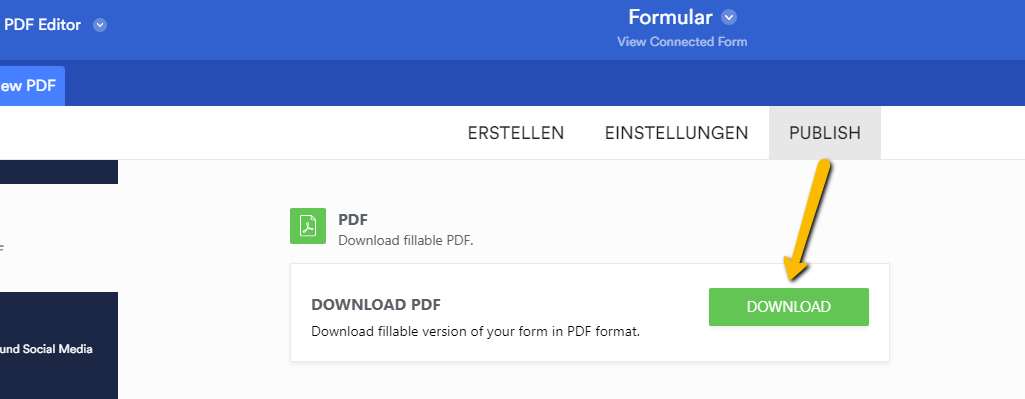Screen dimensions: 1025x399
Task: Open the chevron beside PDF Editor
Action: point(99,26)
